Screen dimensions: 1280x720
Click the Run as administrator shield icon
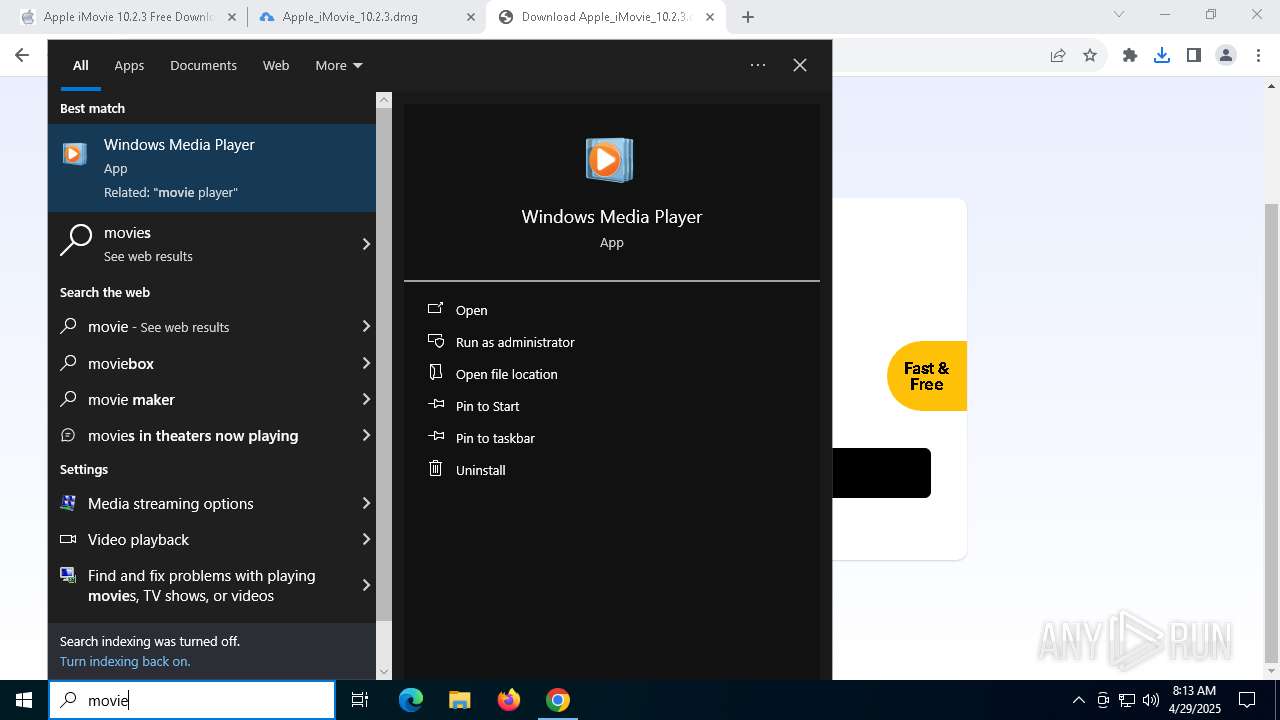(435, 341)
